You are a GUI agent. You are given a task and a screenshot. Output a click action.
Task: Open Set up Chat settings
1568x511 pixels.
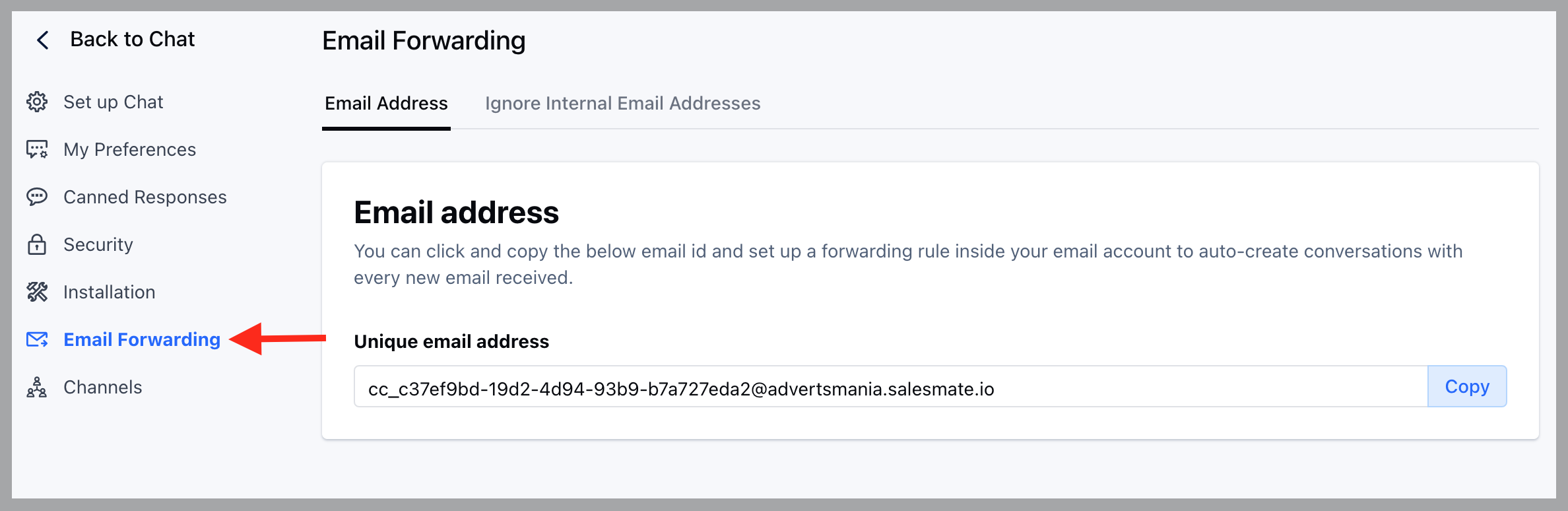coord(113,102)
